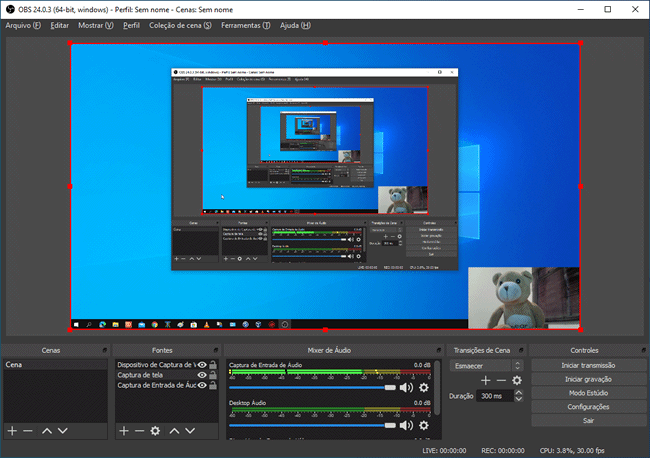
Task: Add a new source in the Fontes panel
Action: pyautogui.click(x=122, y=430)
